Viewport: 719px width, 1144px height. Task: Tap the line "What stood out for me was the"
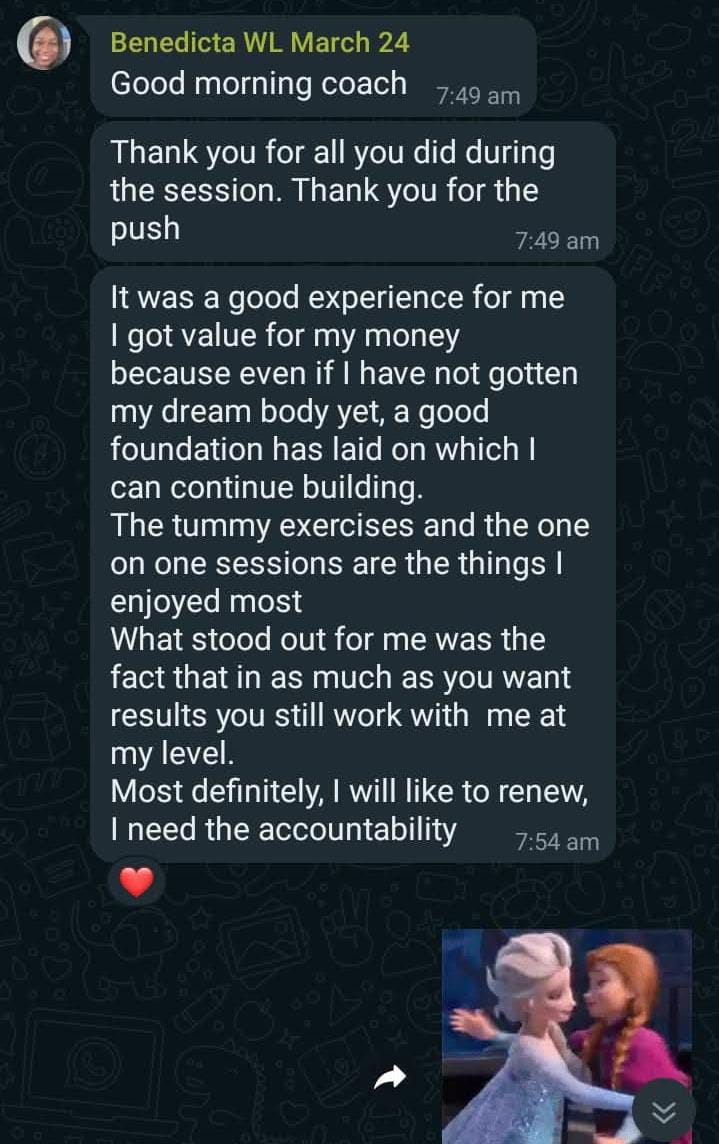(327, 640)
